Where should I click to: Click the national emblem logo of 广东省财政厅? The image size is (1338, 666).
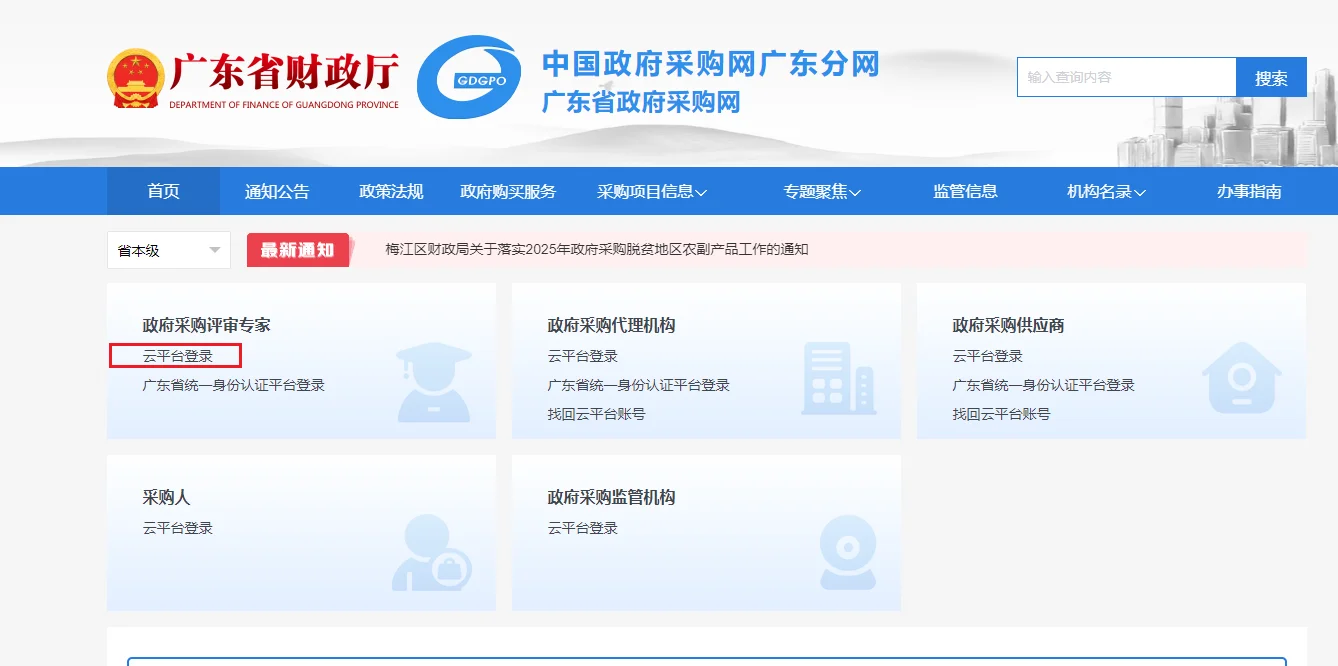tap(134, 78)
